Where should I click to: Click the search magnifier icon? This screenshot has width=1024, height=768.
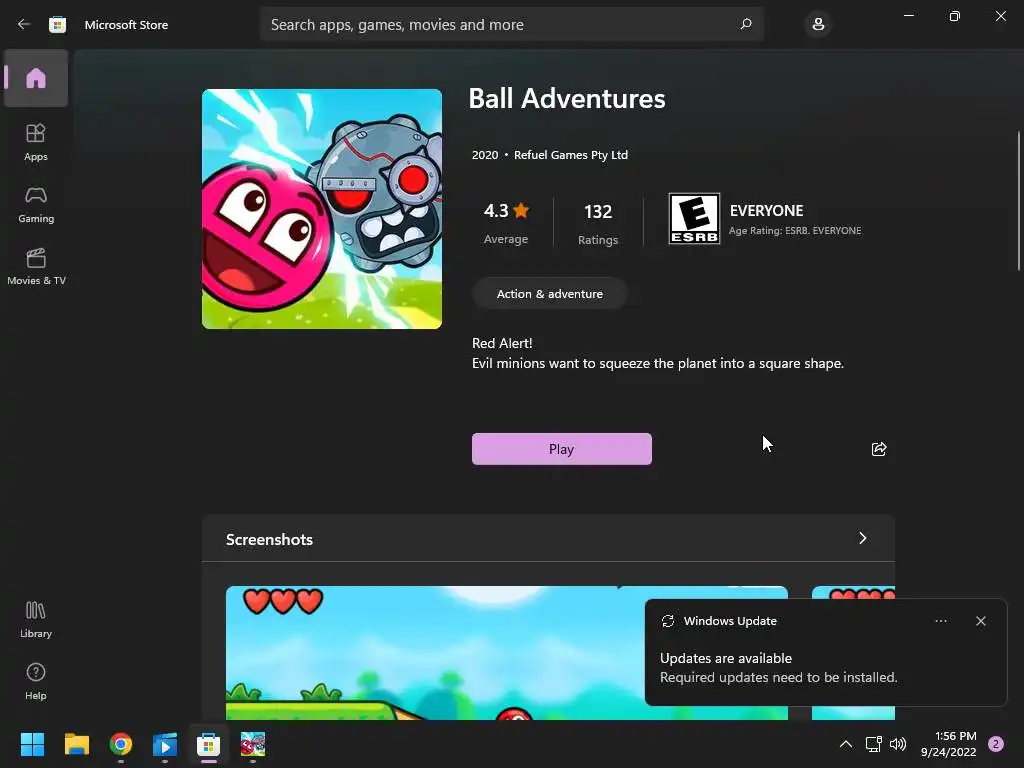746,24
